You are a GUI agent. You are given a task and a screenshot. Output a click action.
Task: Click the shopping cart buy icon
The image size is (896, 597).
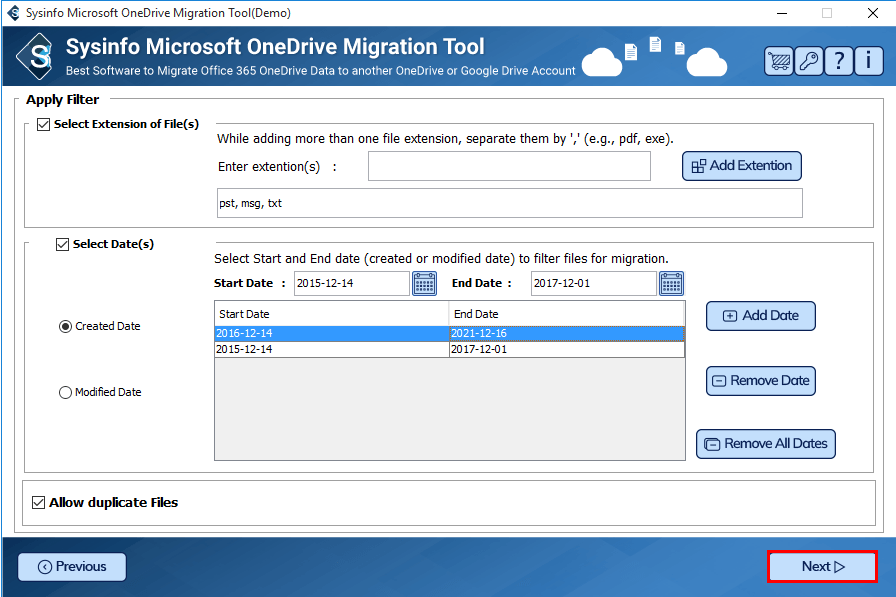[779, 61]
